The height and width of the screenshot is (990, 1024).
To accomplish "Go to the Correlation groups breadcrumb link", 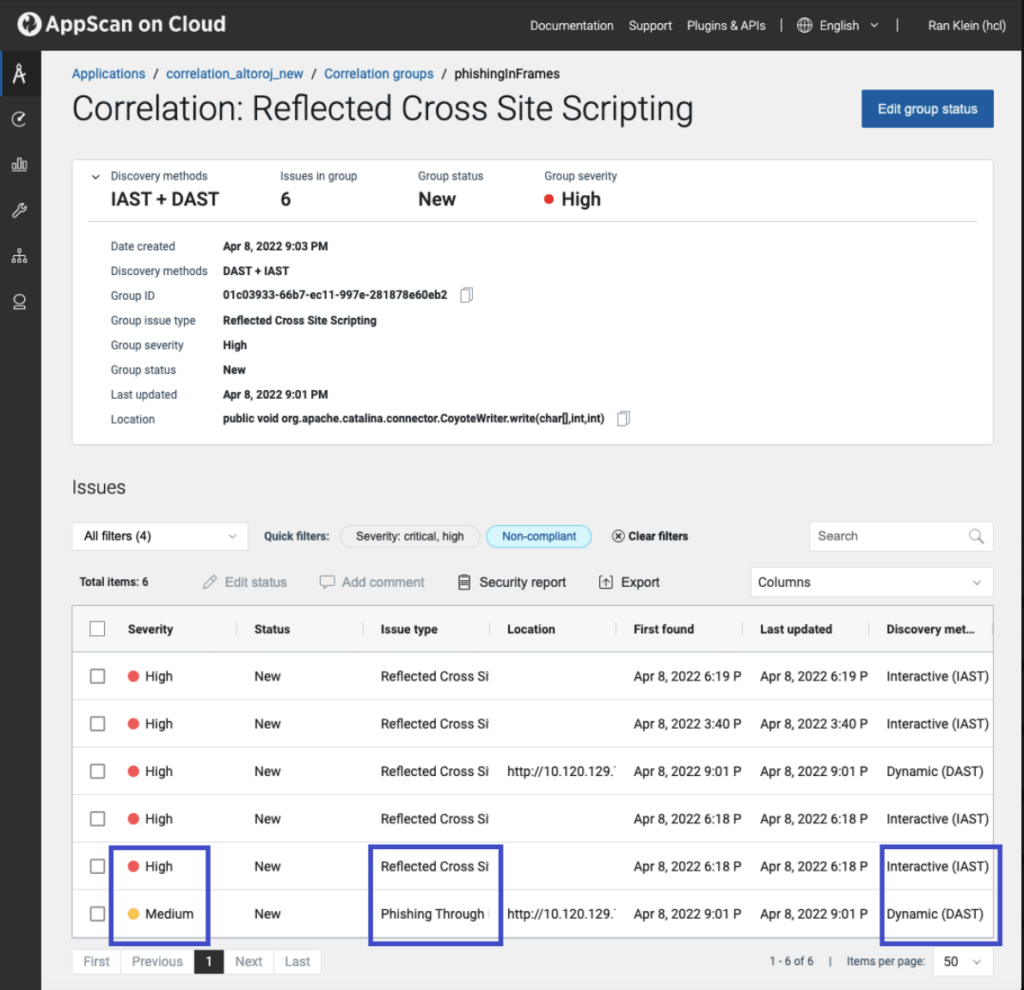I will click(x=379, y=74).
